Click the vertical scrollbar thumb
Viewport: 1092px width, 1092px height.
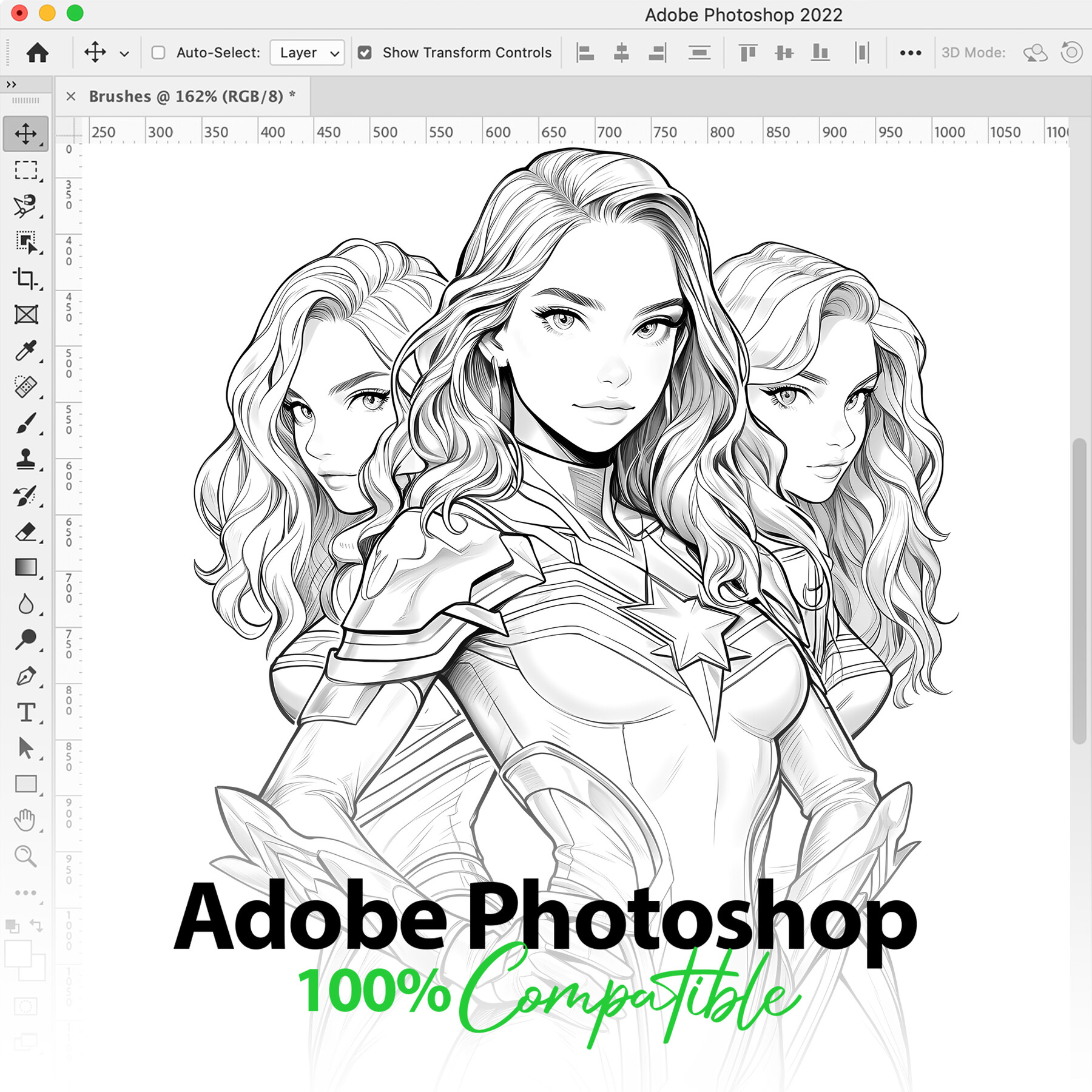[x=1079, y=591]
